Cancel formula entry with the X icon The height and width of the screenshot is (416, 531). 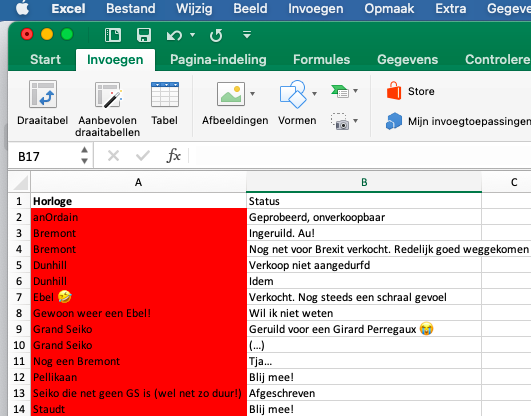click(113, 156)
